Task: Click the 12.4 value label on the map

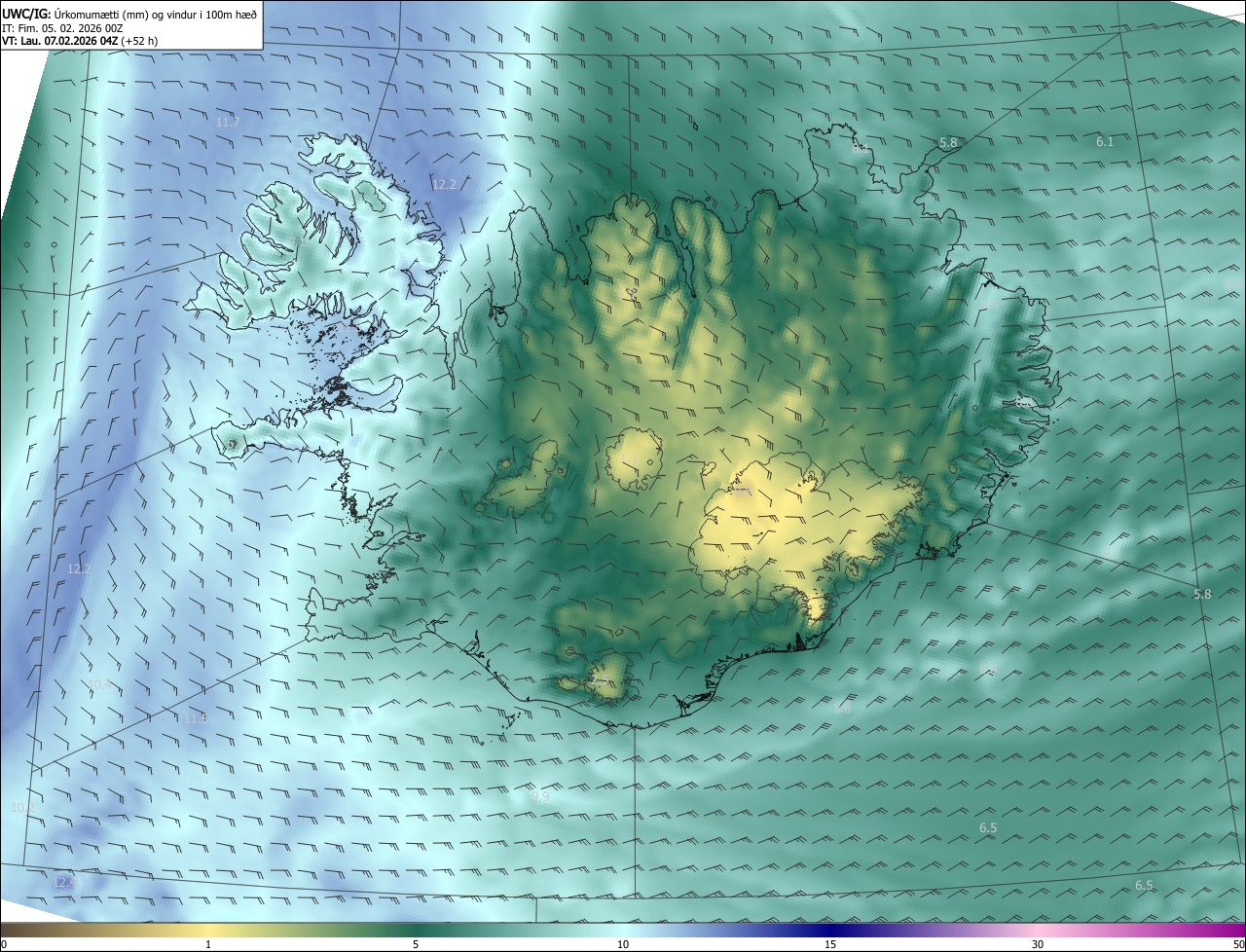Action: [x=64, y=882]
